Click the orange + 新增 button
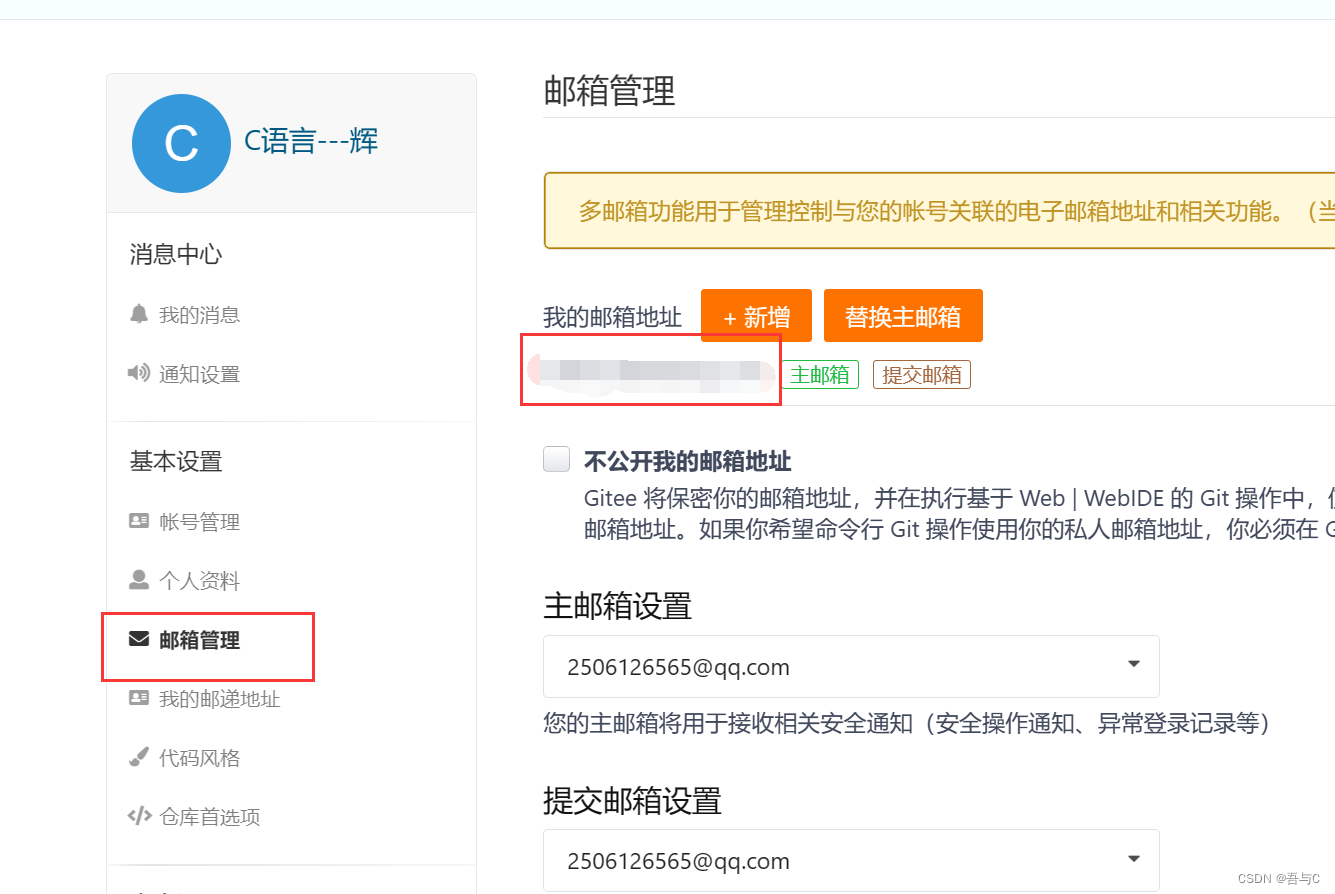The image size is (1335, 894). 756,316
